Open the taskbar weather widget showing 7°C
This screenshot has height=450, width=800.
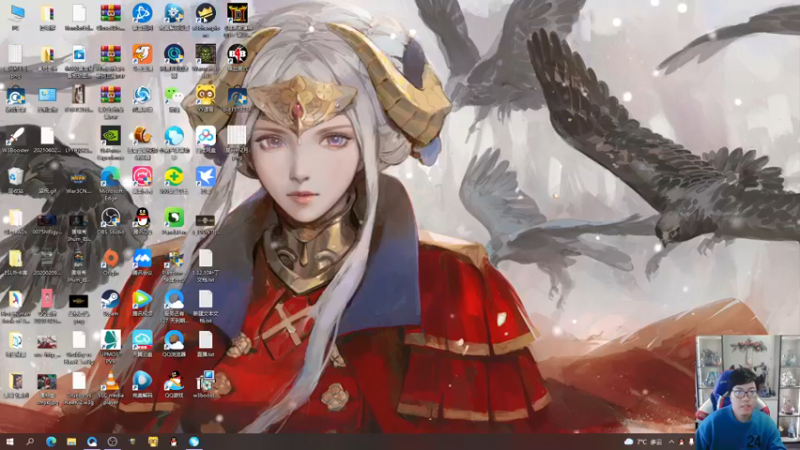(643, 442)
